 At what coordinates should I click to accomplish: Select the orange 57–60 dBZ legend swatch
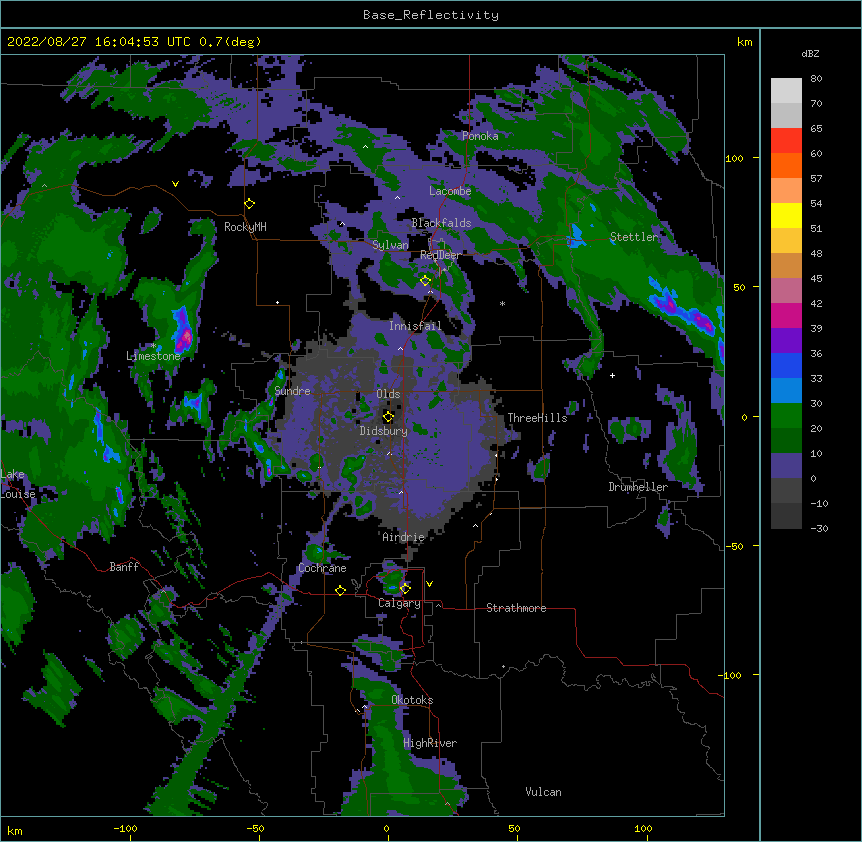786,165
